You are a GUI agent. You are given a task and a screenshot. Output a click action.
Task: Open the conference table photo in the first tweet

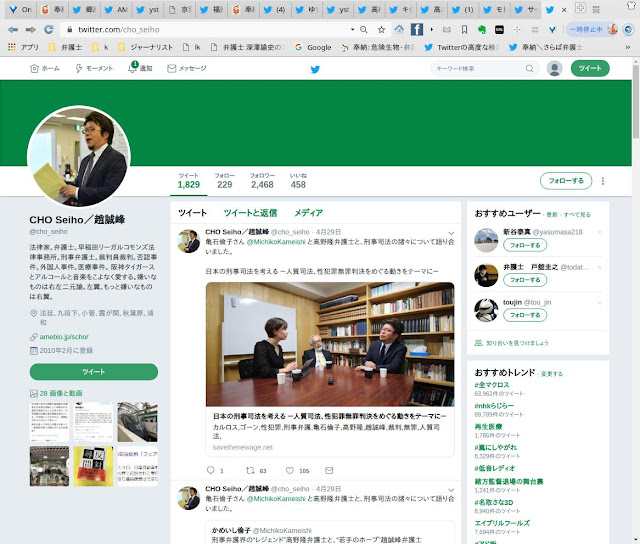(x=330, y=344)
